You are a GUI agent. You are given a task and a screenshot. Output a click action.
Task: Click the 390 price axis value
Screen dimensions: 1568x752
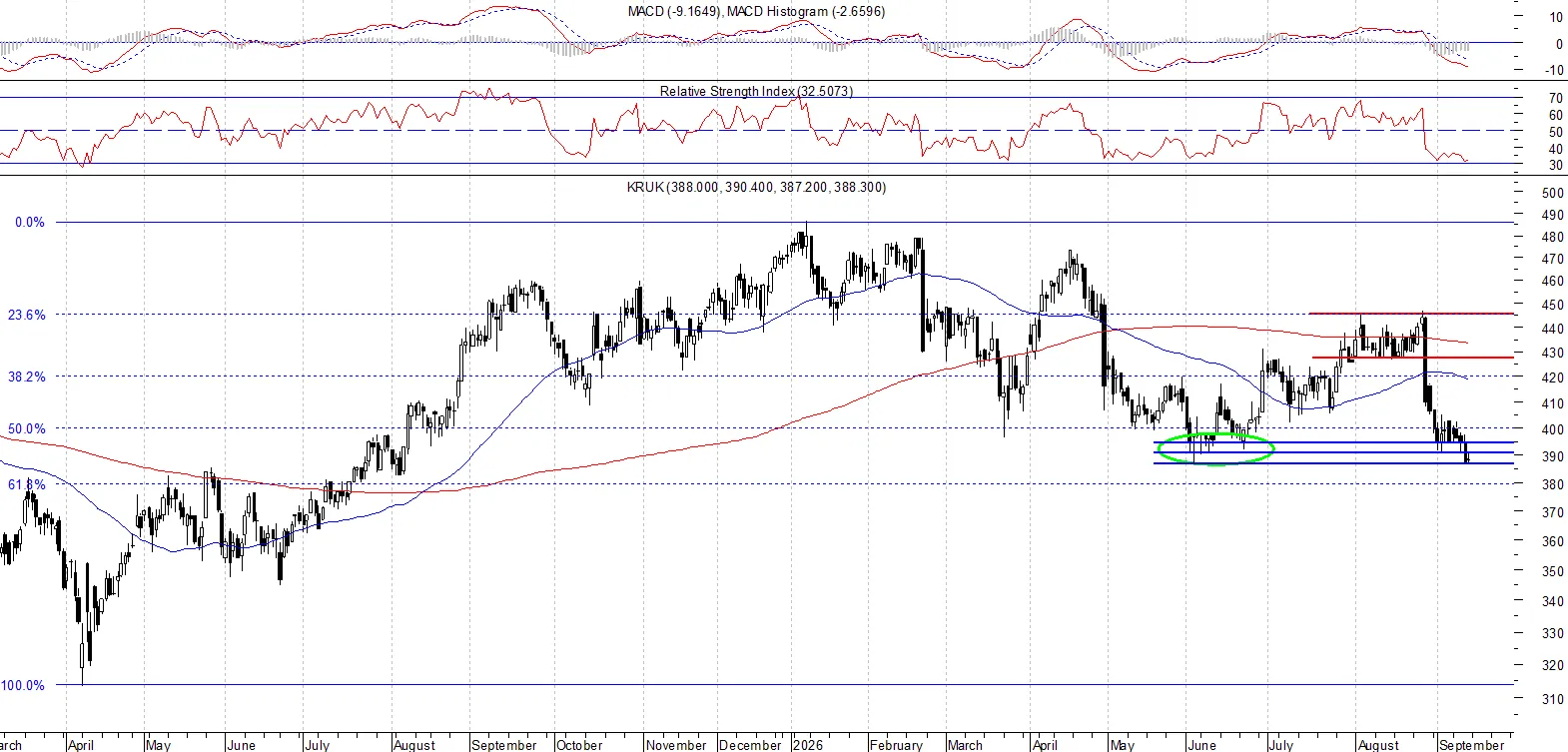click(x=1553, y=456)
